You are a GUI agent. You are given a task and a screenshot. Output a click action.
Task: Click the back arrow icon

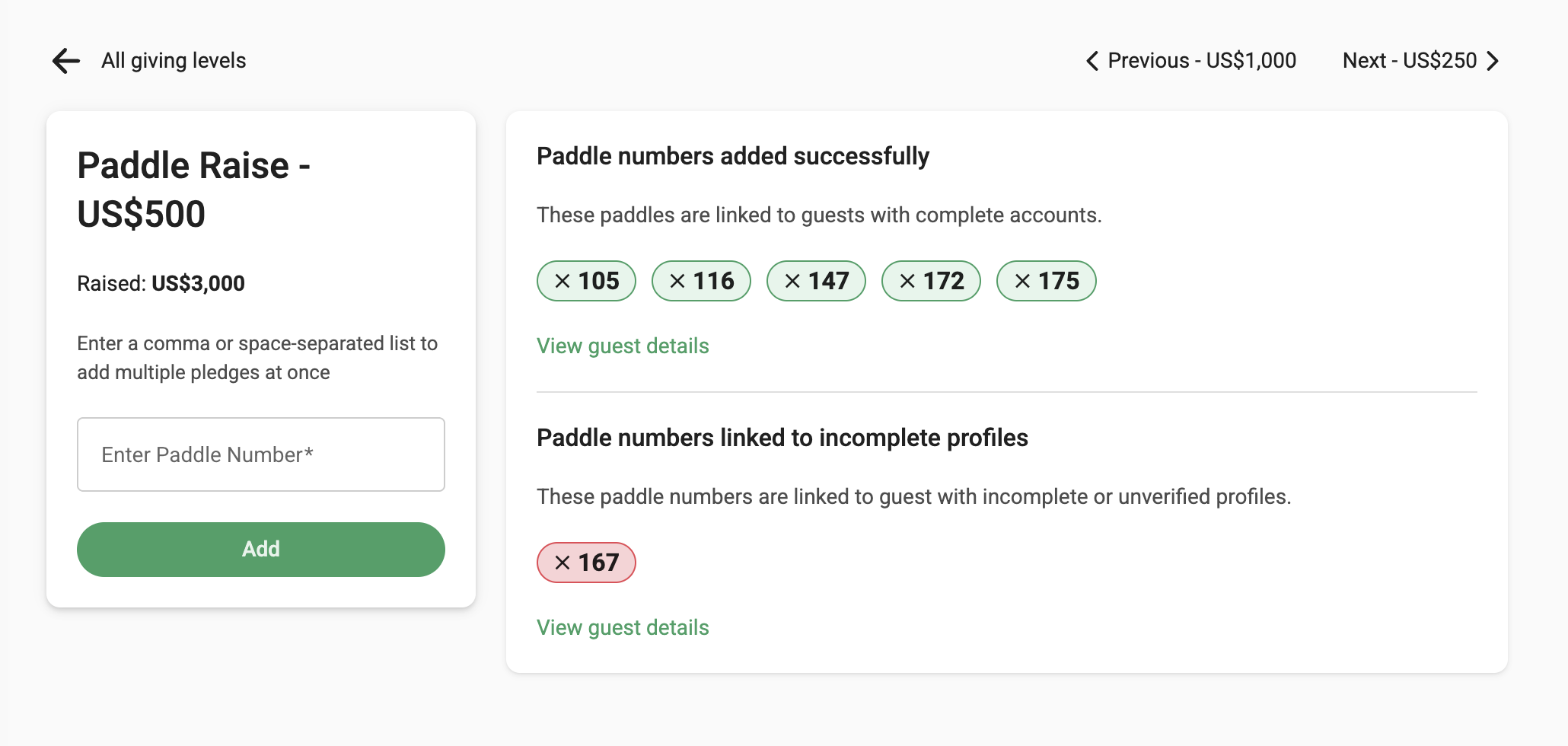[x=66, y=61]
